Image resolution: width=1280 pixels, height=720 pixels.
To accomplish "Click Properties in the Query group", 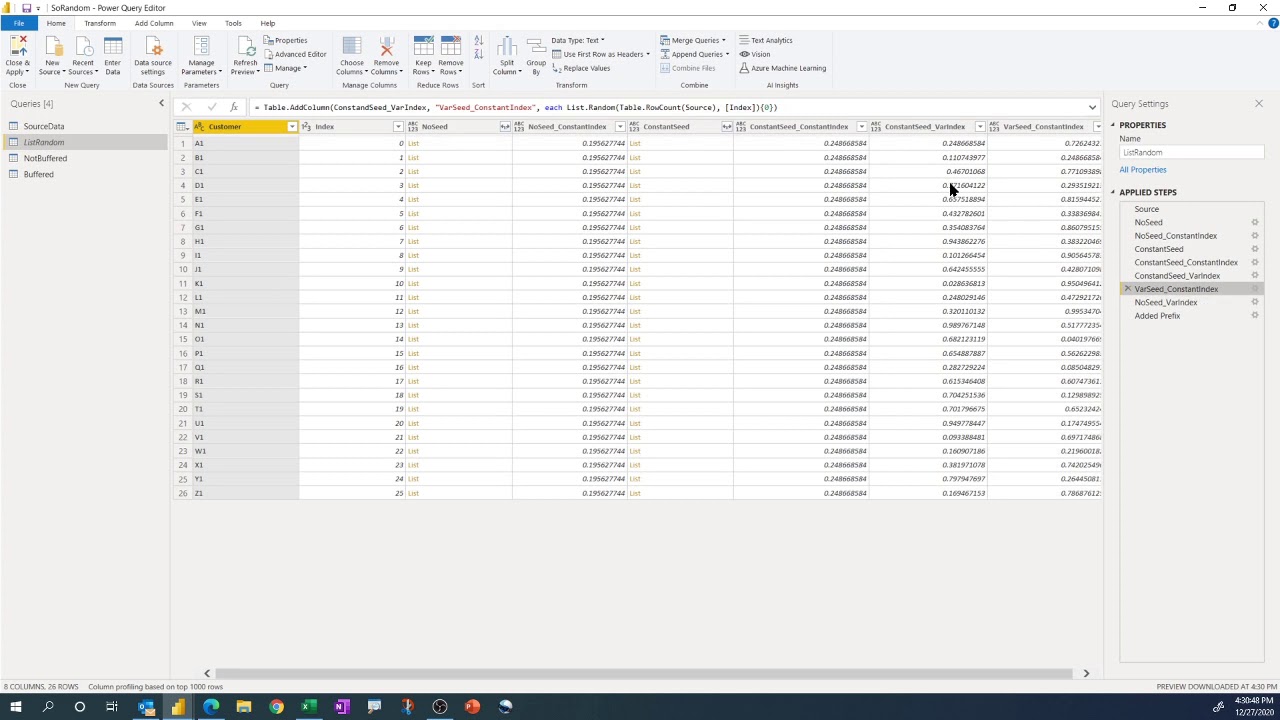I will coord(286,40).
